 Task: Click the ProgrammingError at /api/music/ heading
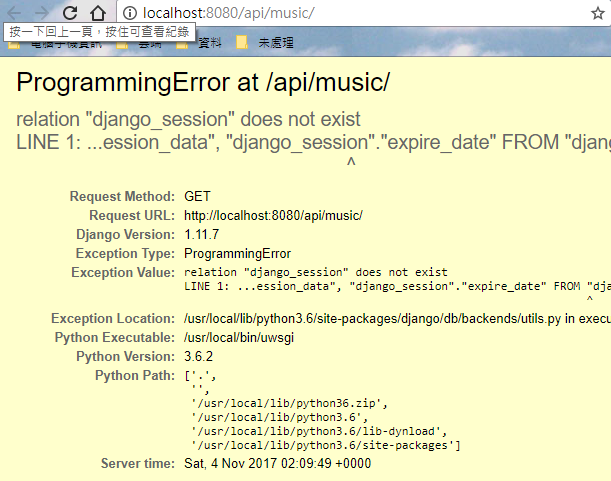pos(203,82)
